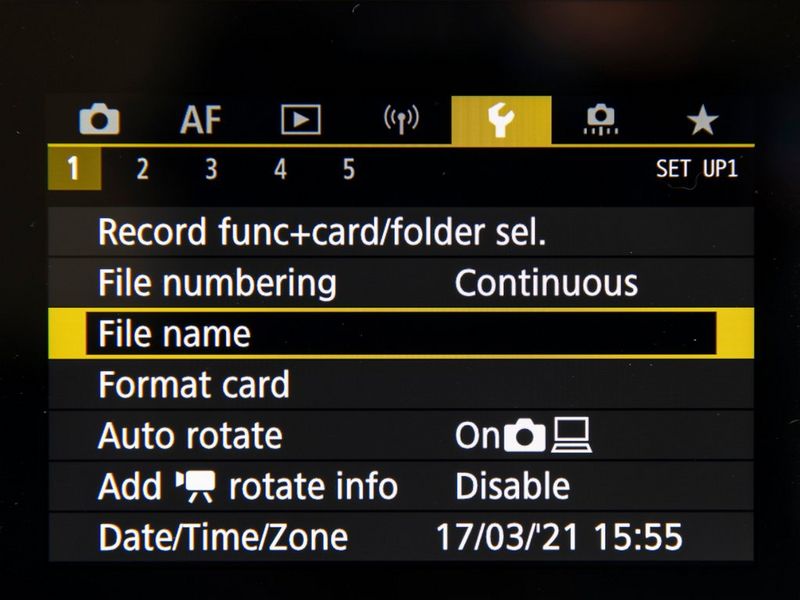The width and height of the screenshot is (800, 600).
Task: Open the highlighted File name item
Action: pyautogui.click(x=401, y=334)
